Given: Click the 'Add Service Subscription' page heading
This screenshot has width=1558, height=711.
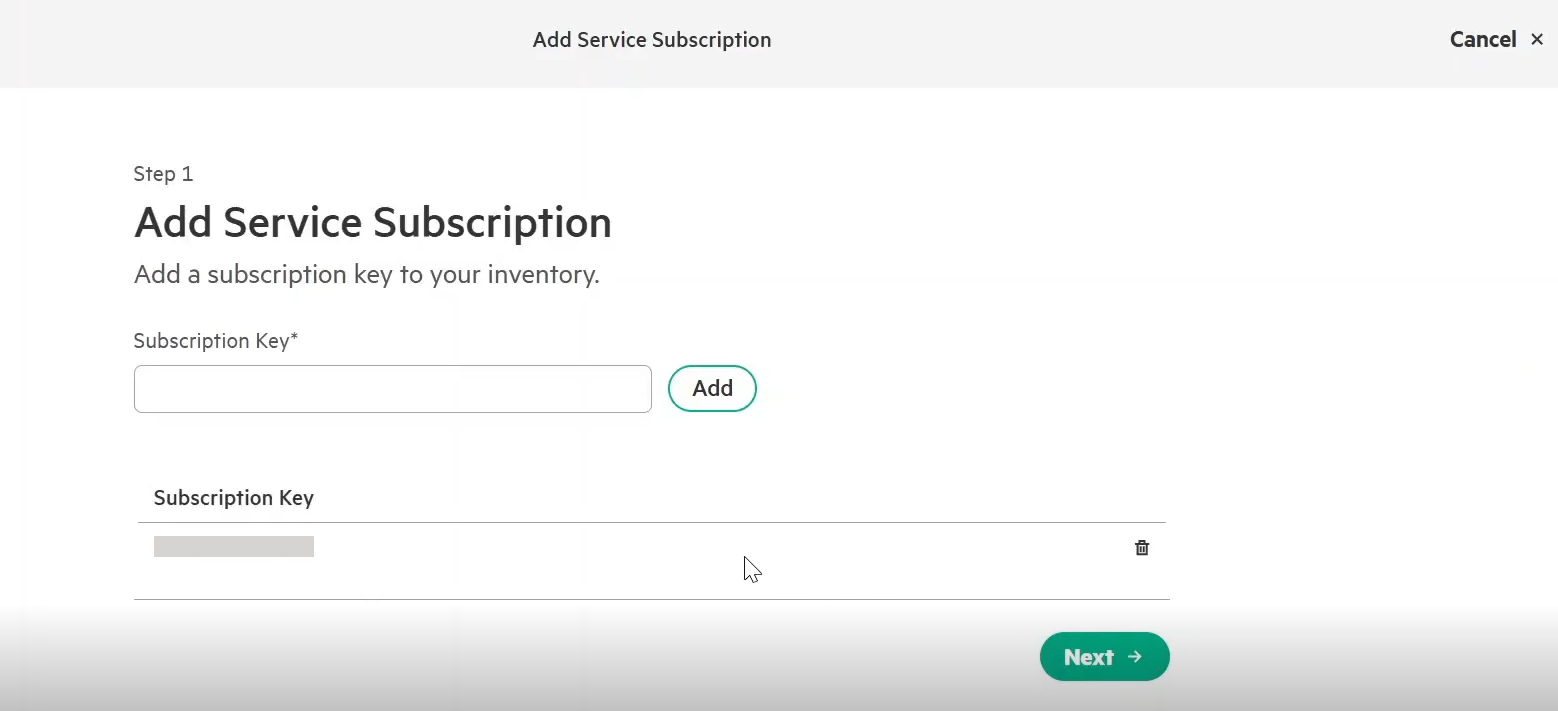Looking at the screenshot, I should pos(373,222).
